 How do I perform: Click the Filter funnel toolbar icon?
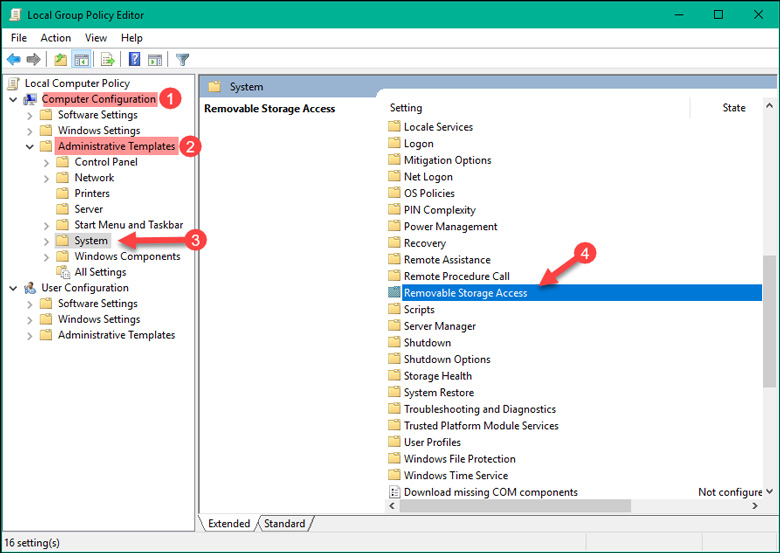[x=182, y=60]
